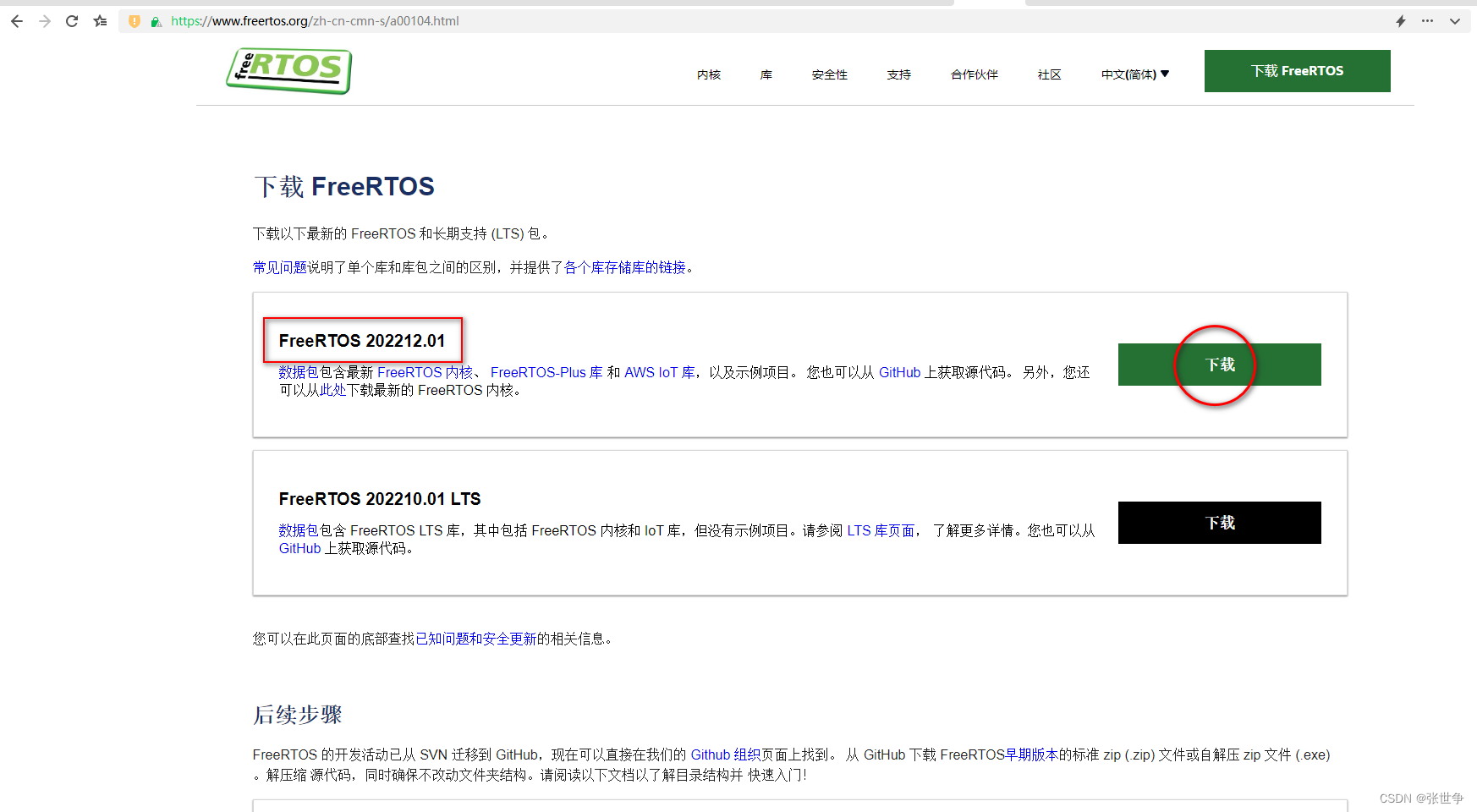
Task: Open the LTS 库页面 link
Action: 881,530
